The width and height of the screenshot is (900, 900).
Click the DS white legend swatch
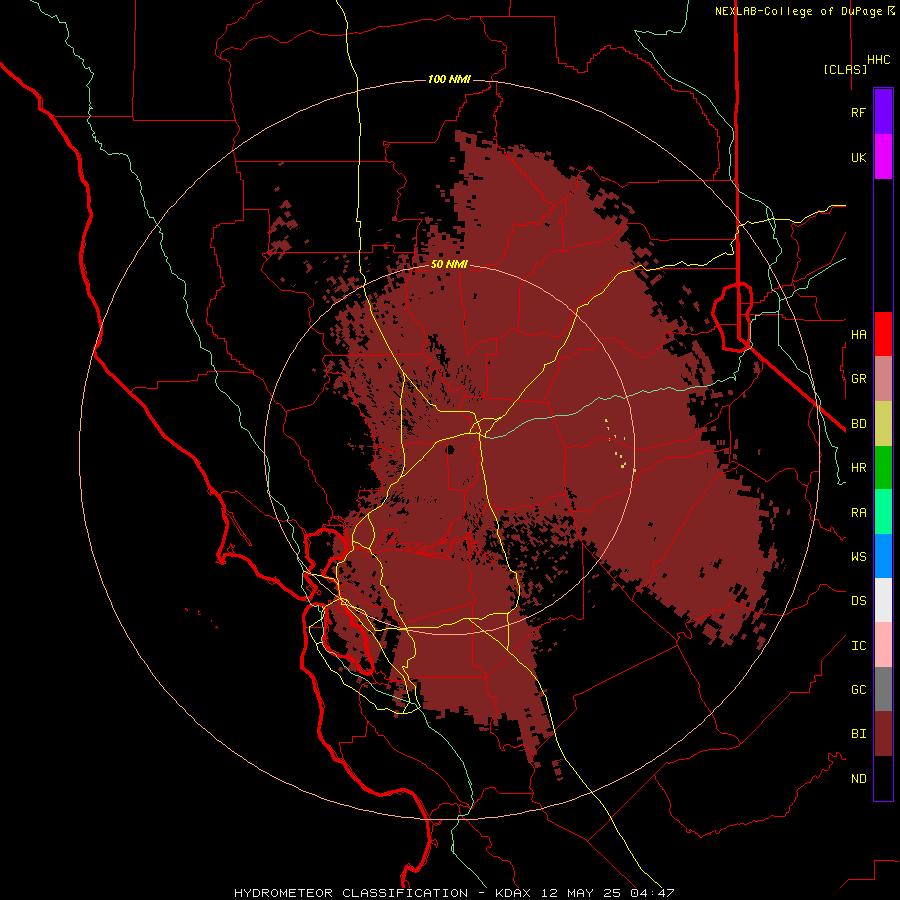coord(883,600)
